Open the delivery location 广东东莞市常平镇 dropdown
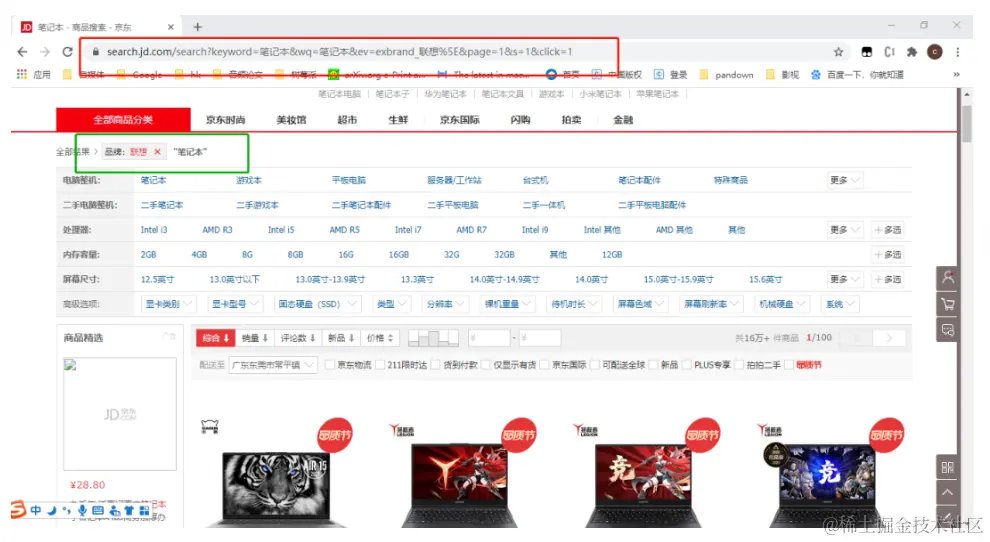The height and width of the screenshot is (542, 990). (x=273, y=365)
